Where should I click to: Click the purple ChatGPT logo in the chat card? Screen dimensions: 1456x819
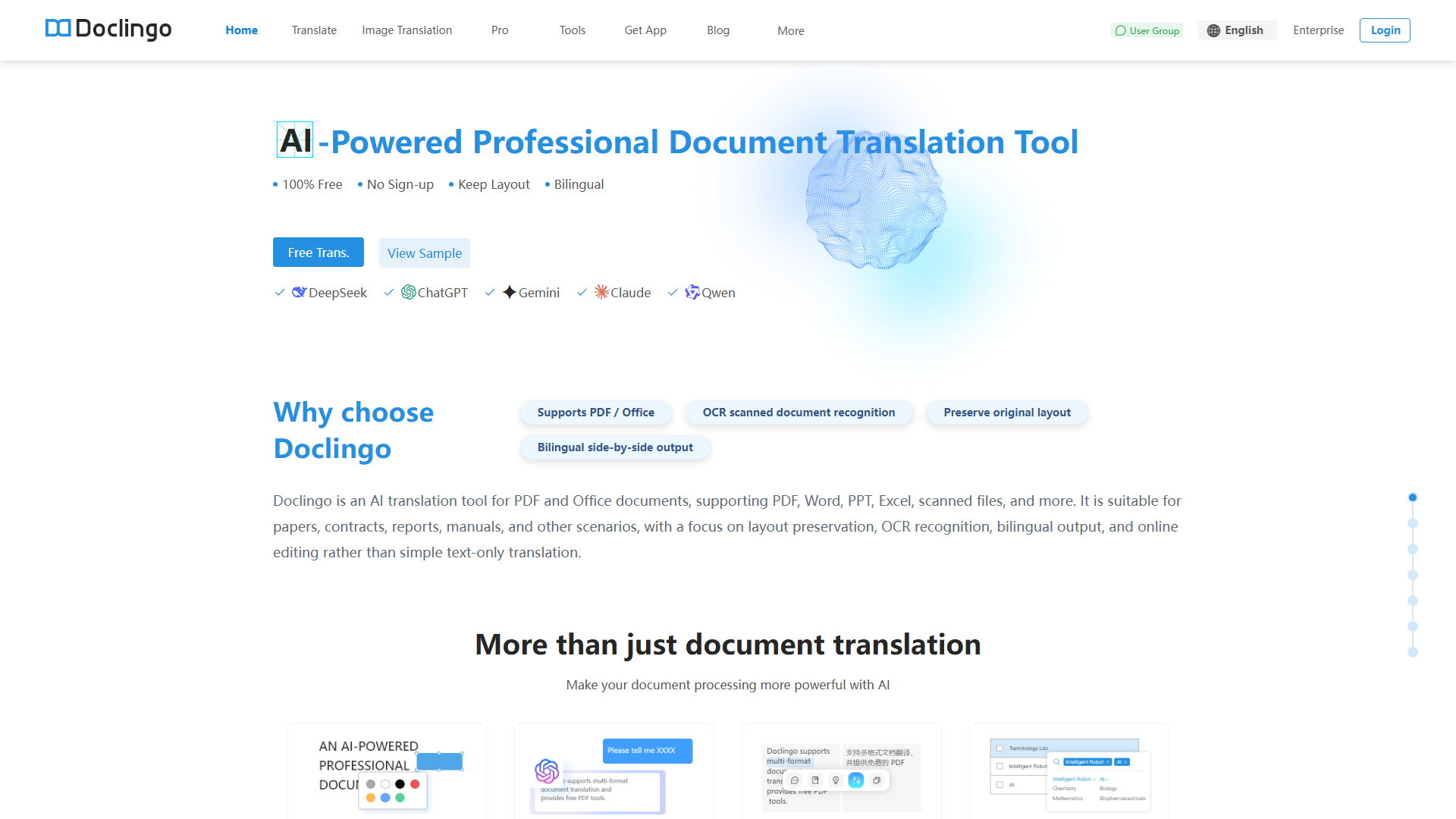point(547,771)
